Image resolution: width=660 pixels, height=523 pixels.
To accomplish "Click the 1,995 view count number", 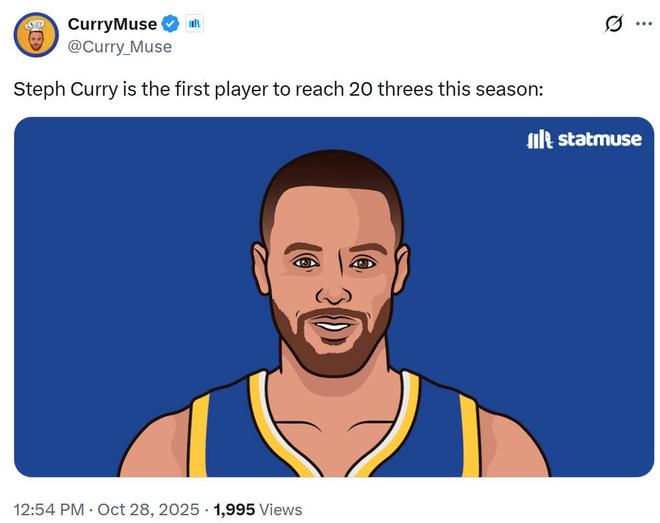I will tap(234, 509).
